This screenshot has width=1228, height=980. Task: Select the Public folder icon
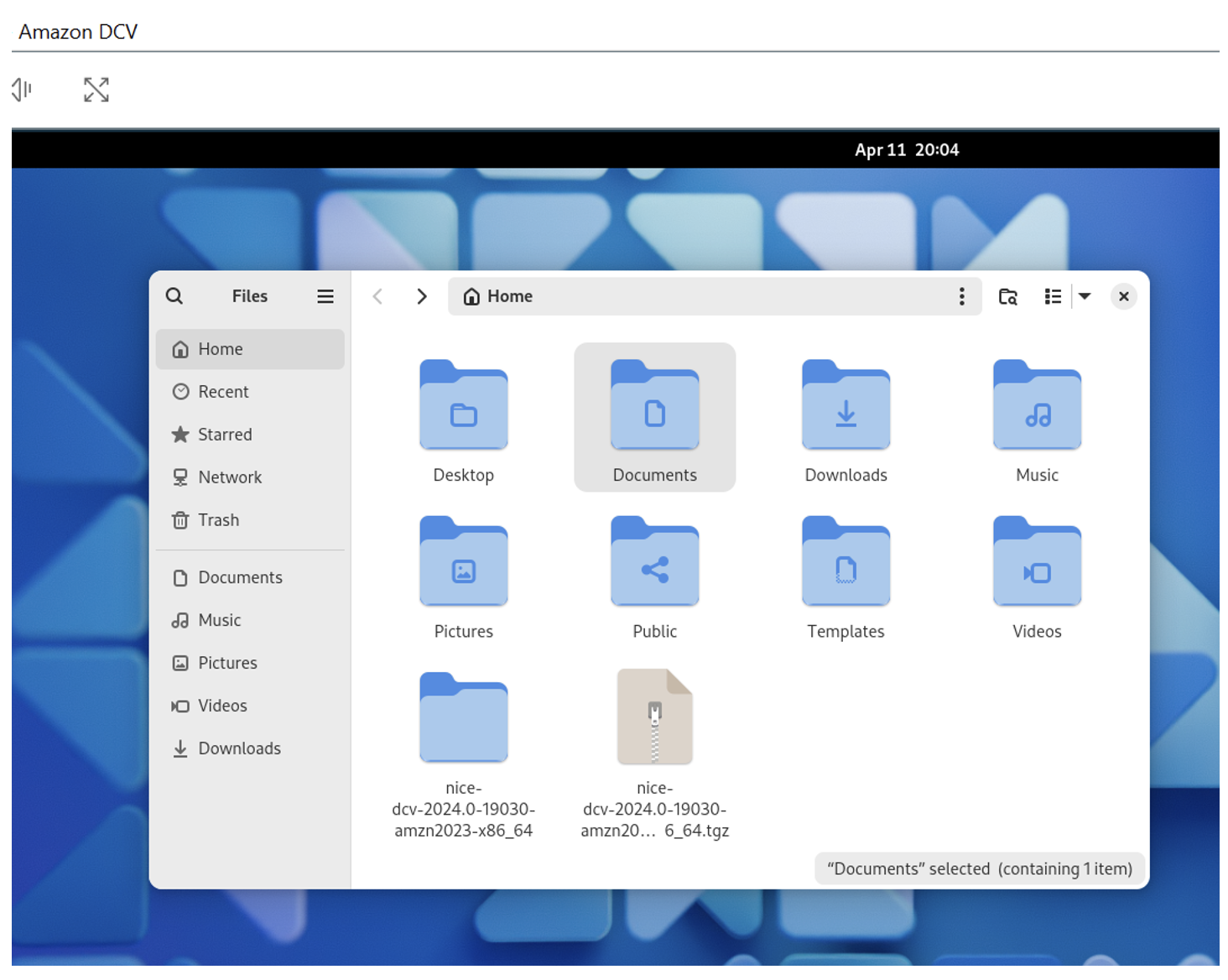coord(655,561)
